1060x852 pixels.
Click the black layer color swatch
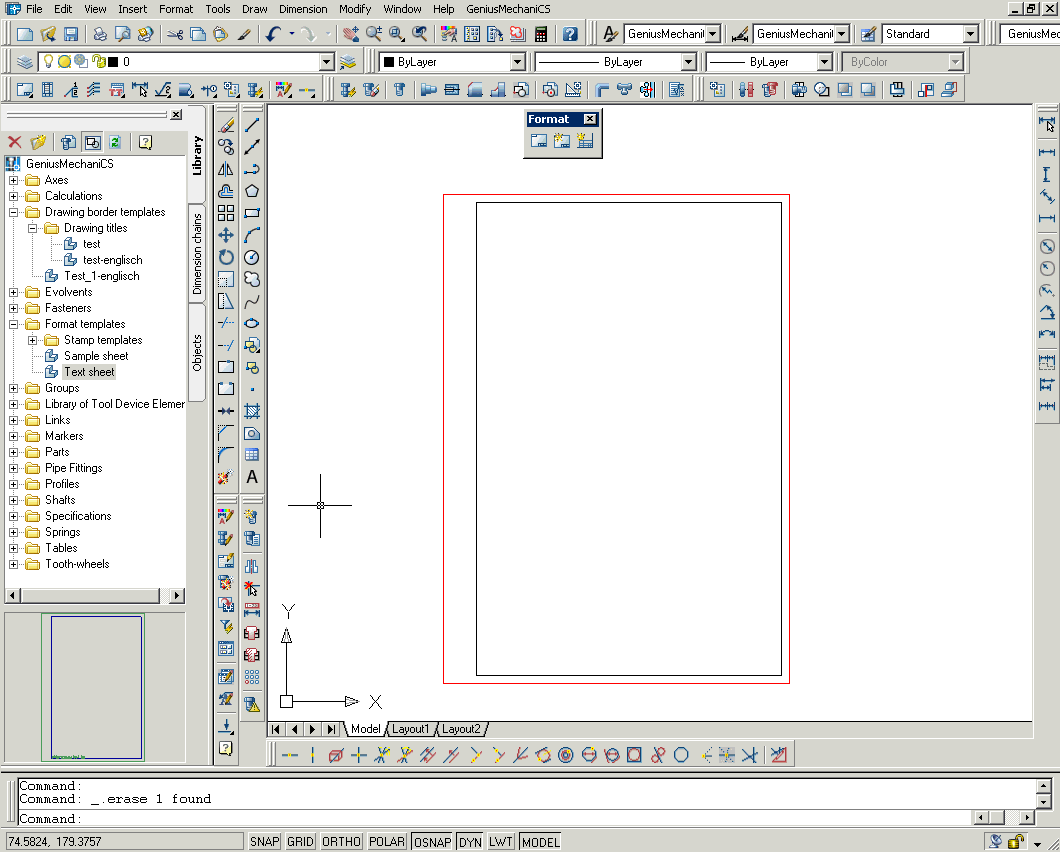click(x=113, y=62)
